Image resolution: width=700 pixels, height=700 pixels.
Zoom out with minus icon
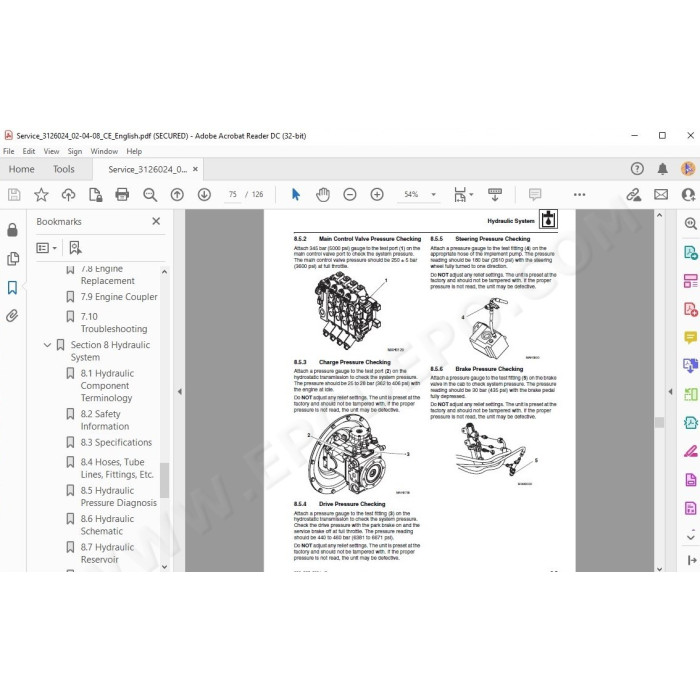(x=350, y=195)
